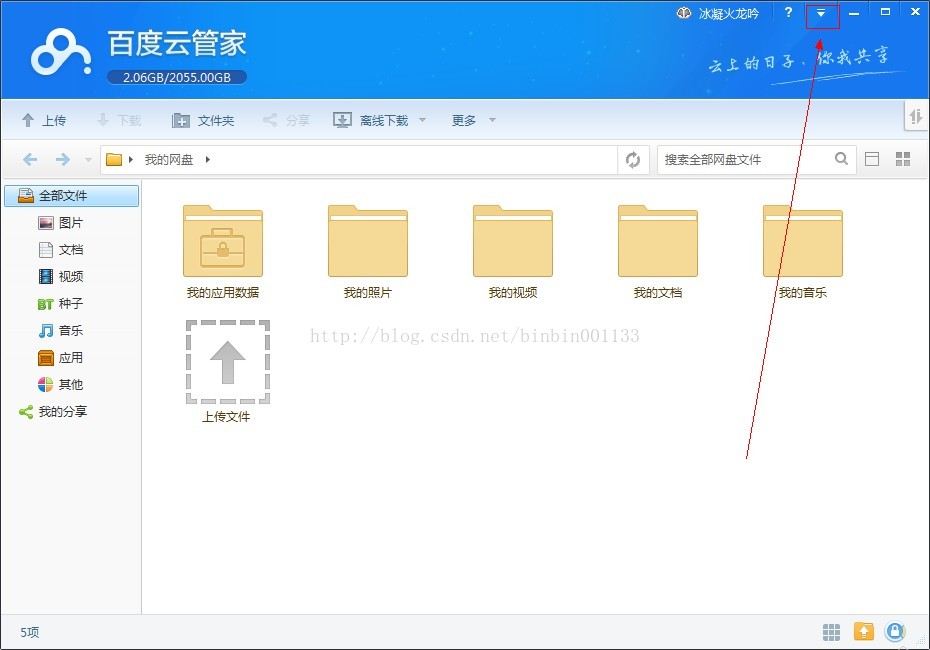This screenshot has height=650, width=930.
Task: Select the 我的音乐 folder
Action: click(802, 251)
